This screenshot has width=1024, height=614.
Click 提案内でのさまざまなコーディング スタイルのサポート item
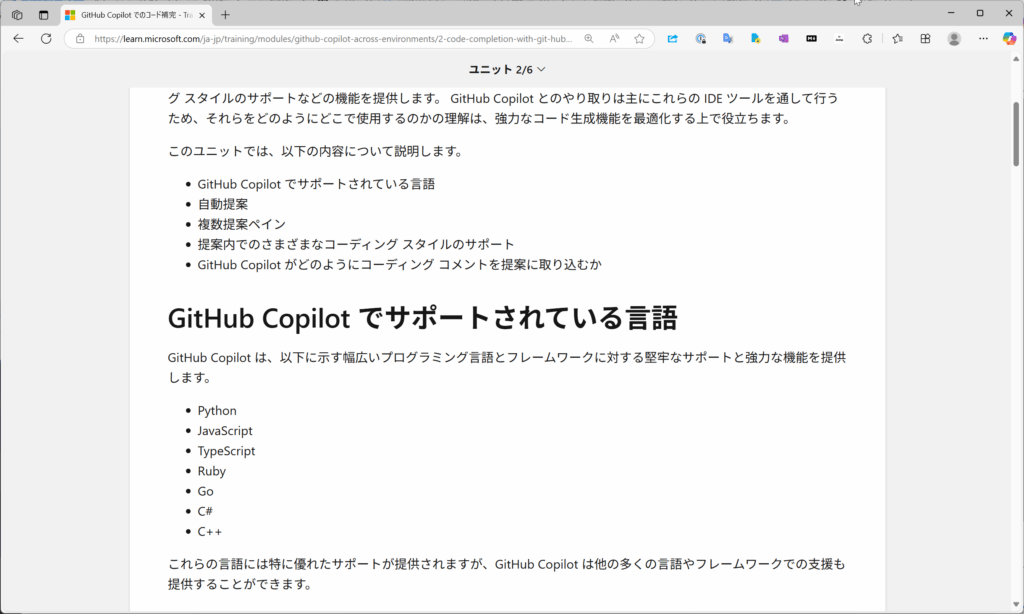[x=356, y=244]
